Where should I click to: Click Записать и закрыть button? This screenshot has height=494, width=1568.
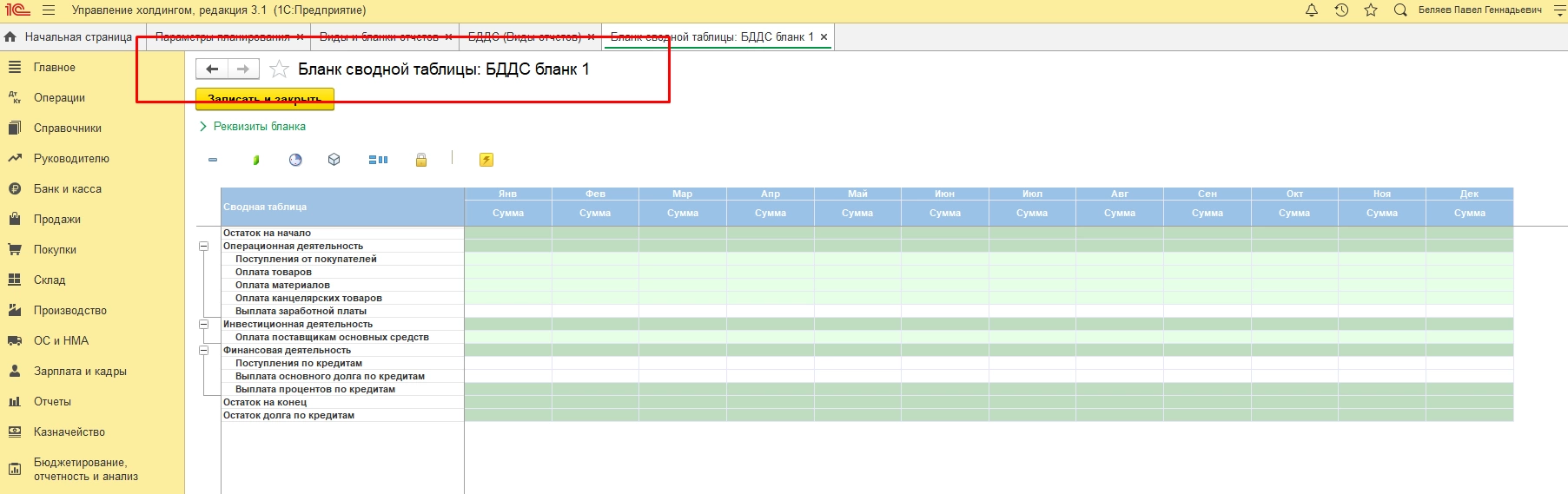[x=265, y=99]
